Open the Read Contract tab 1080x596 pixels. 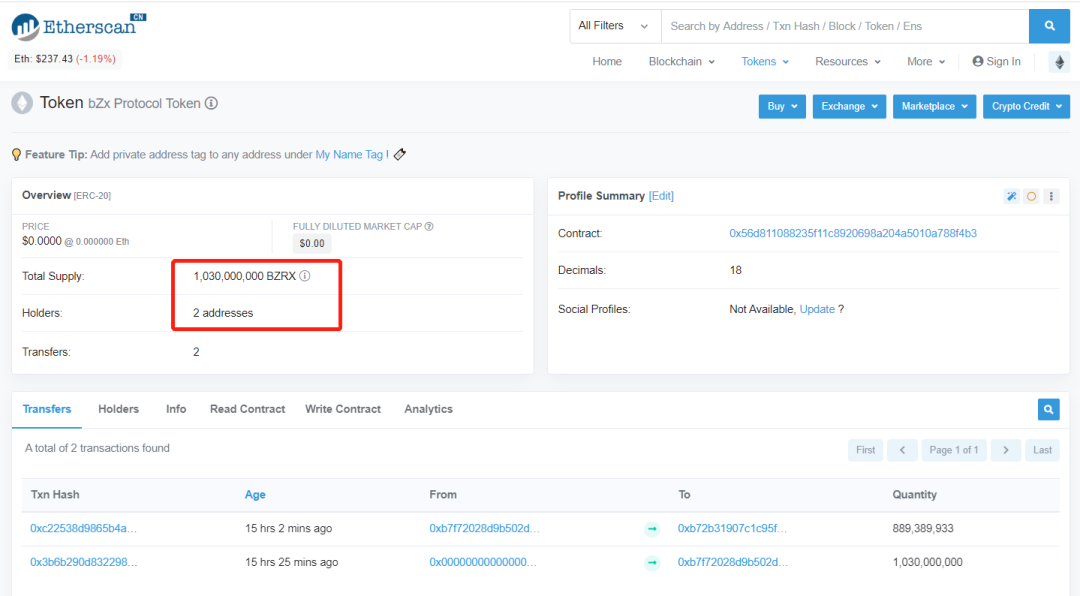click(x=247, y=409)
